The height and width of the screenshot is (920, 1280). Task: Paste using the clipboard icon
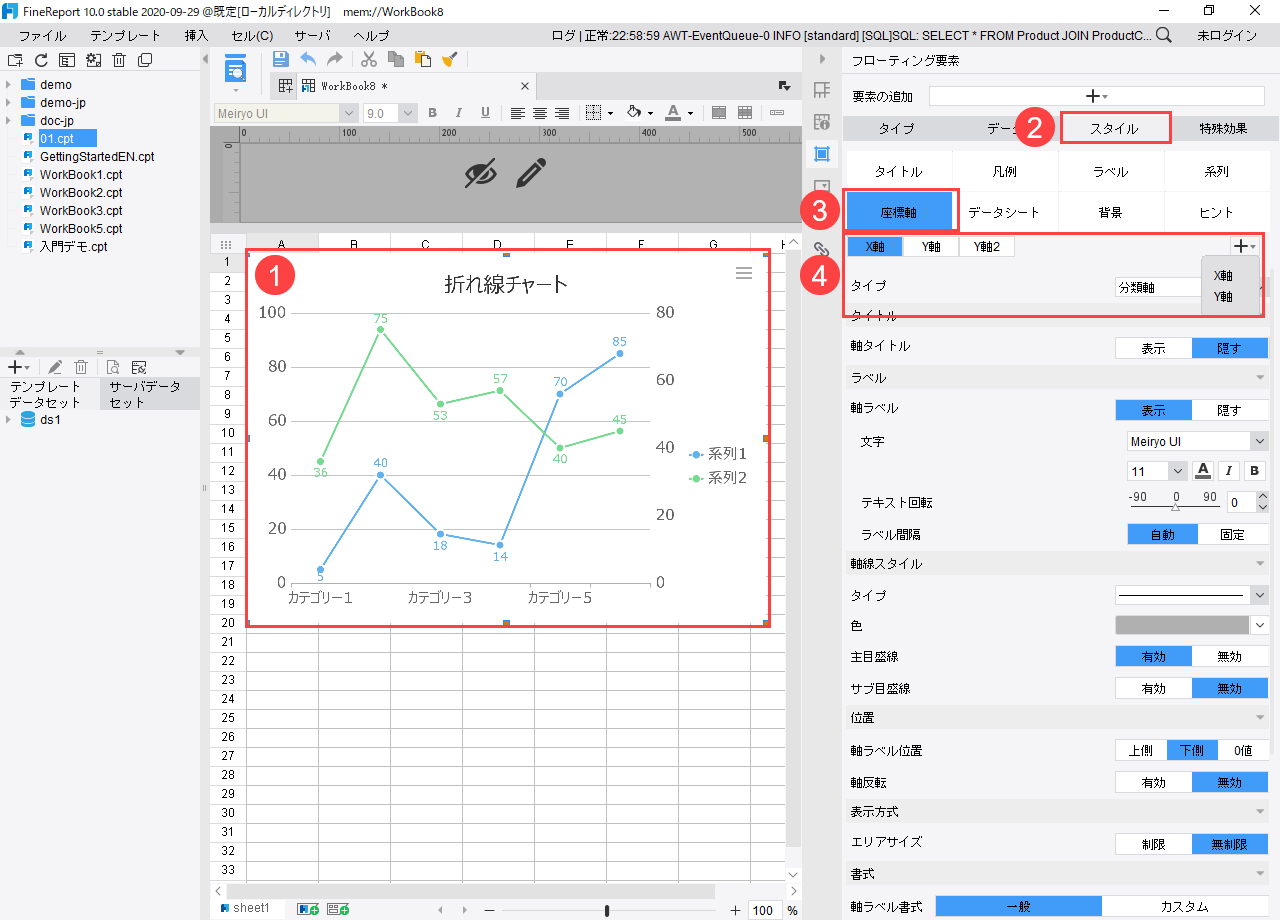point(423,59)
